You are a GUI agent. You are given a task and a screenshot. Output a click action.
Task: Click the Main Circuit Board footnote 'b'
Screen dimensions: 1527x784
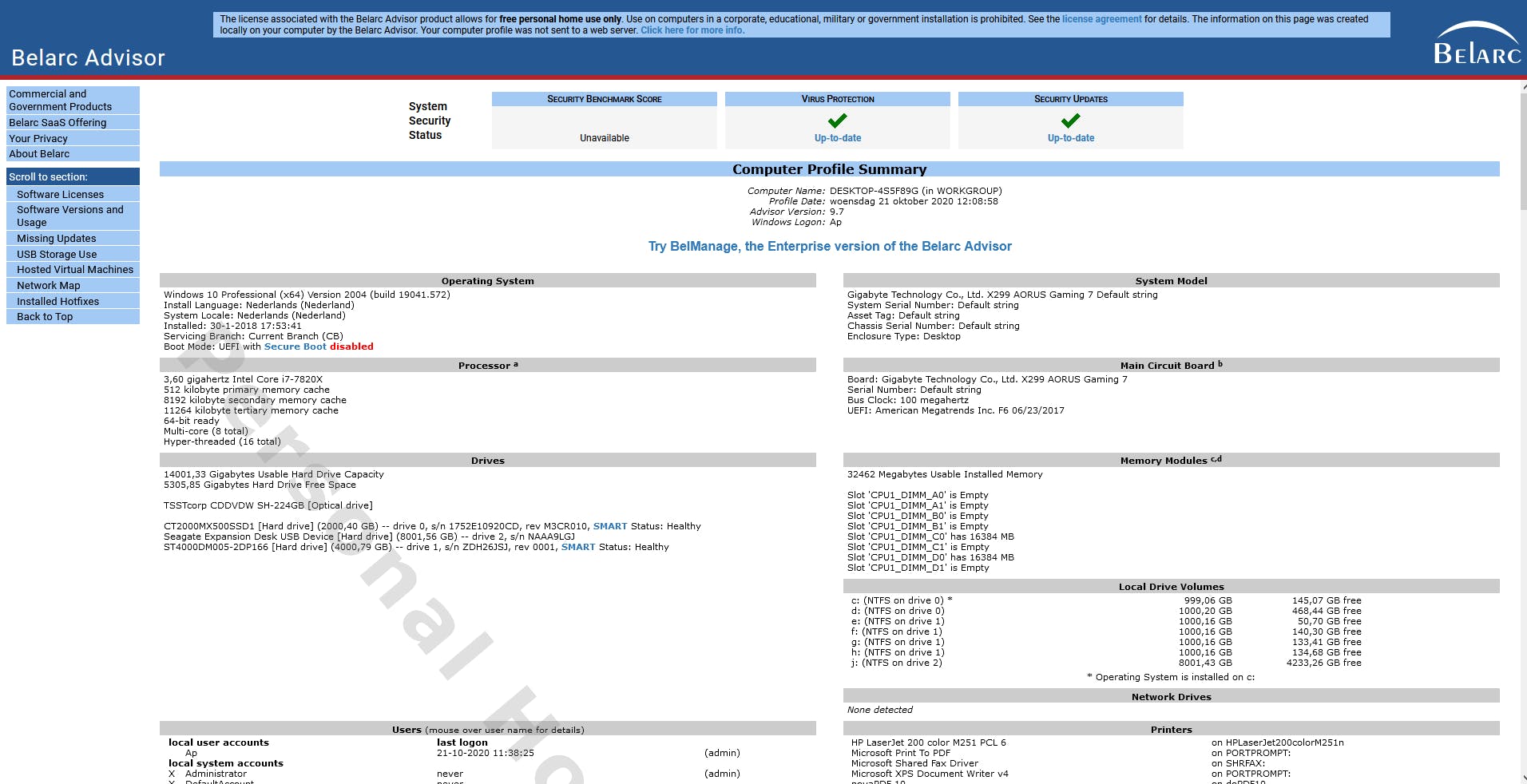[1220, 363]
